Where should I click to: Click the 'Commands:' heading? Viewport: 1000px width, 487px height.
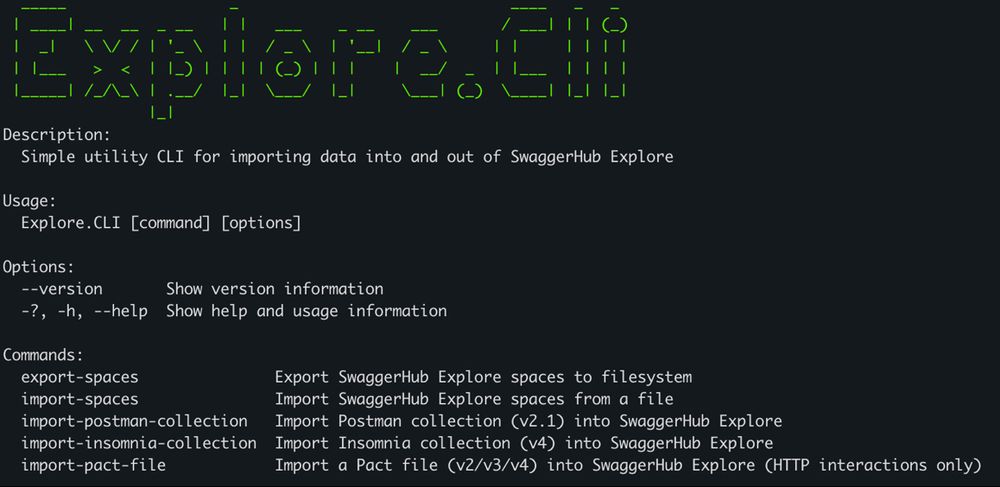click(43, 355)
